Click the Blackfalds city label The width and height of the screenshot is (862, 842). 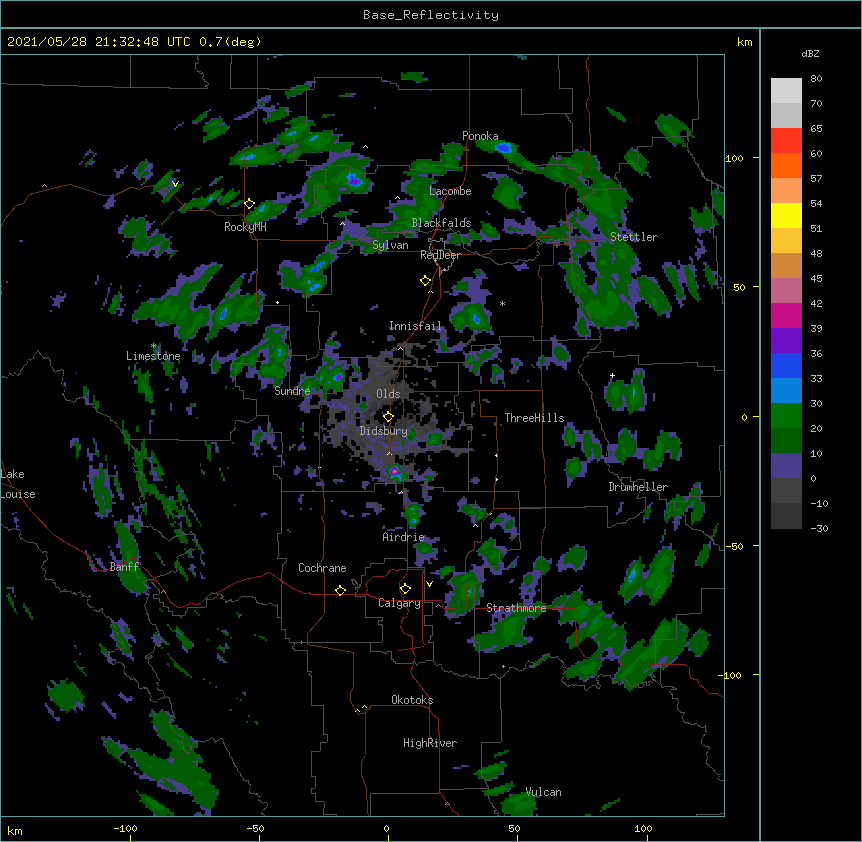(x=441, y=223)
